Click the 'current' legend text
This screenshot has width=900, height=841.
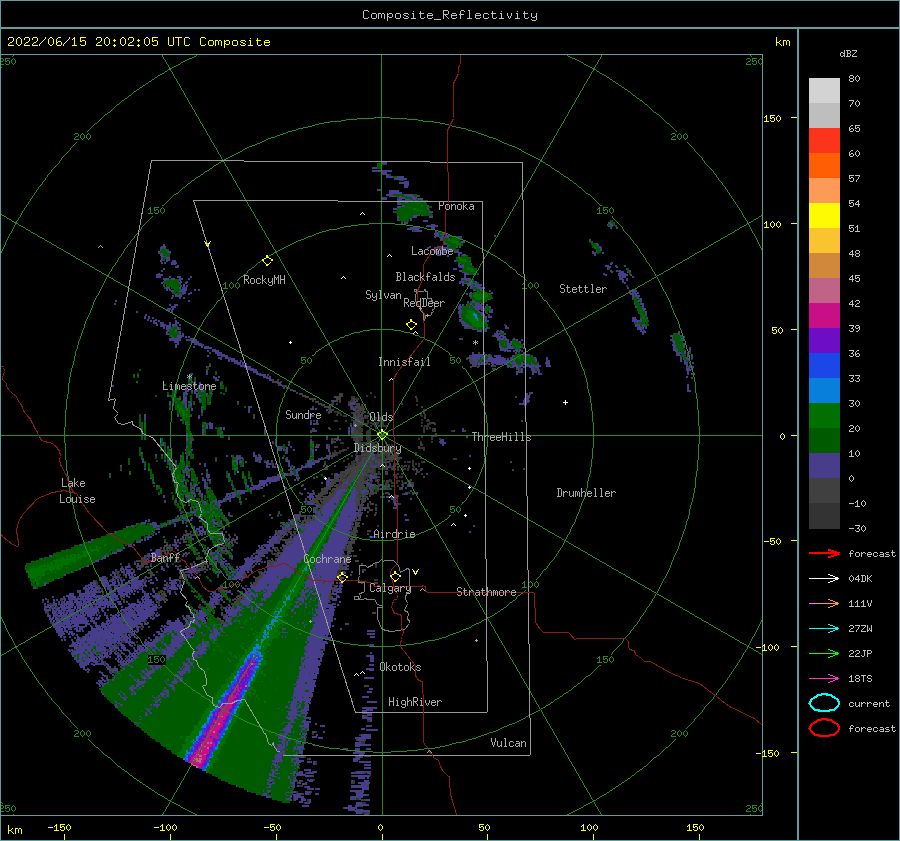tap(869, 704)
